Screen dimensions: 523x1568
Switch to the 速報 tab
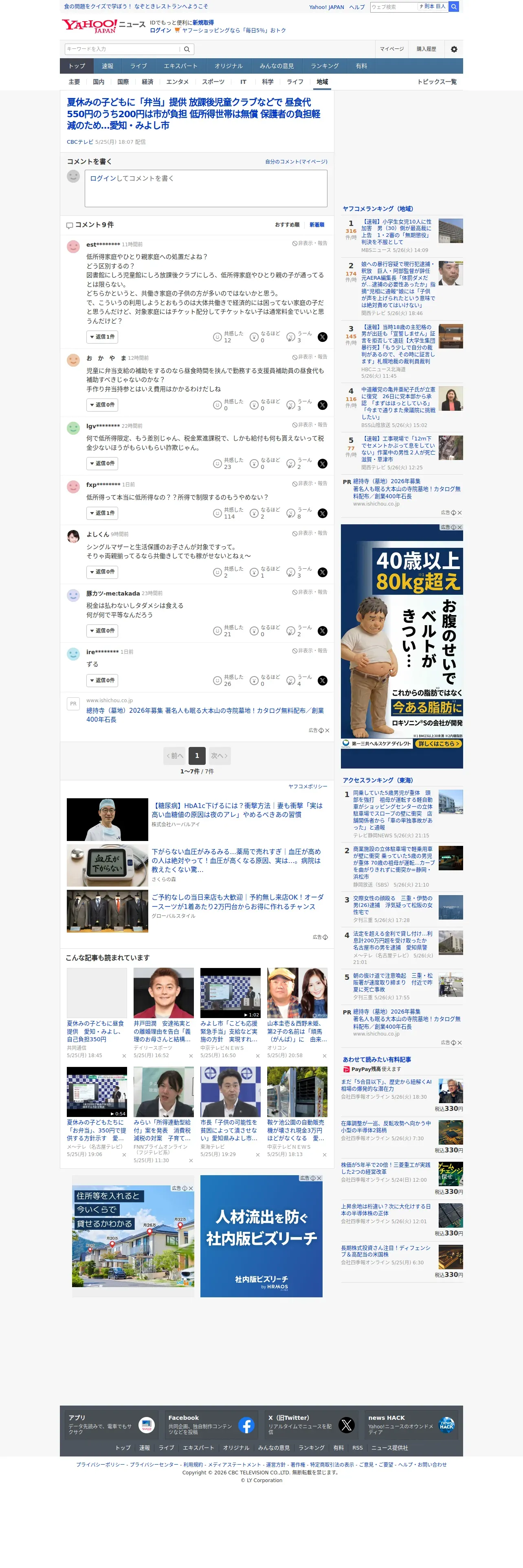108,66
